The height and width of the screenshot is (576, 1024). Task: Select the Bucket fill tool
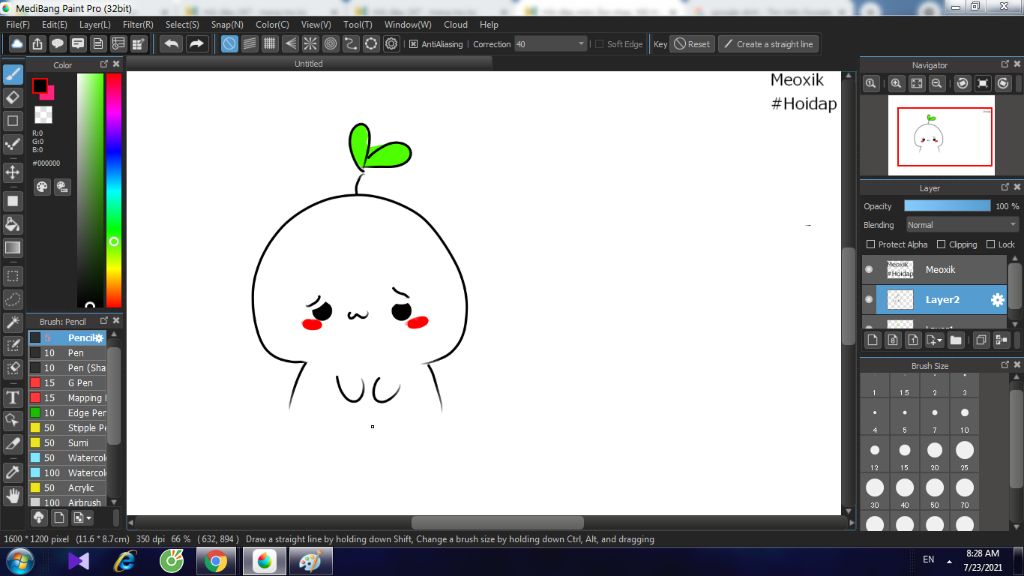[x=13, y=223]
